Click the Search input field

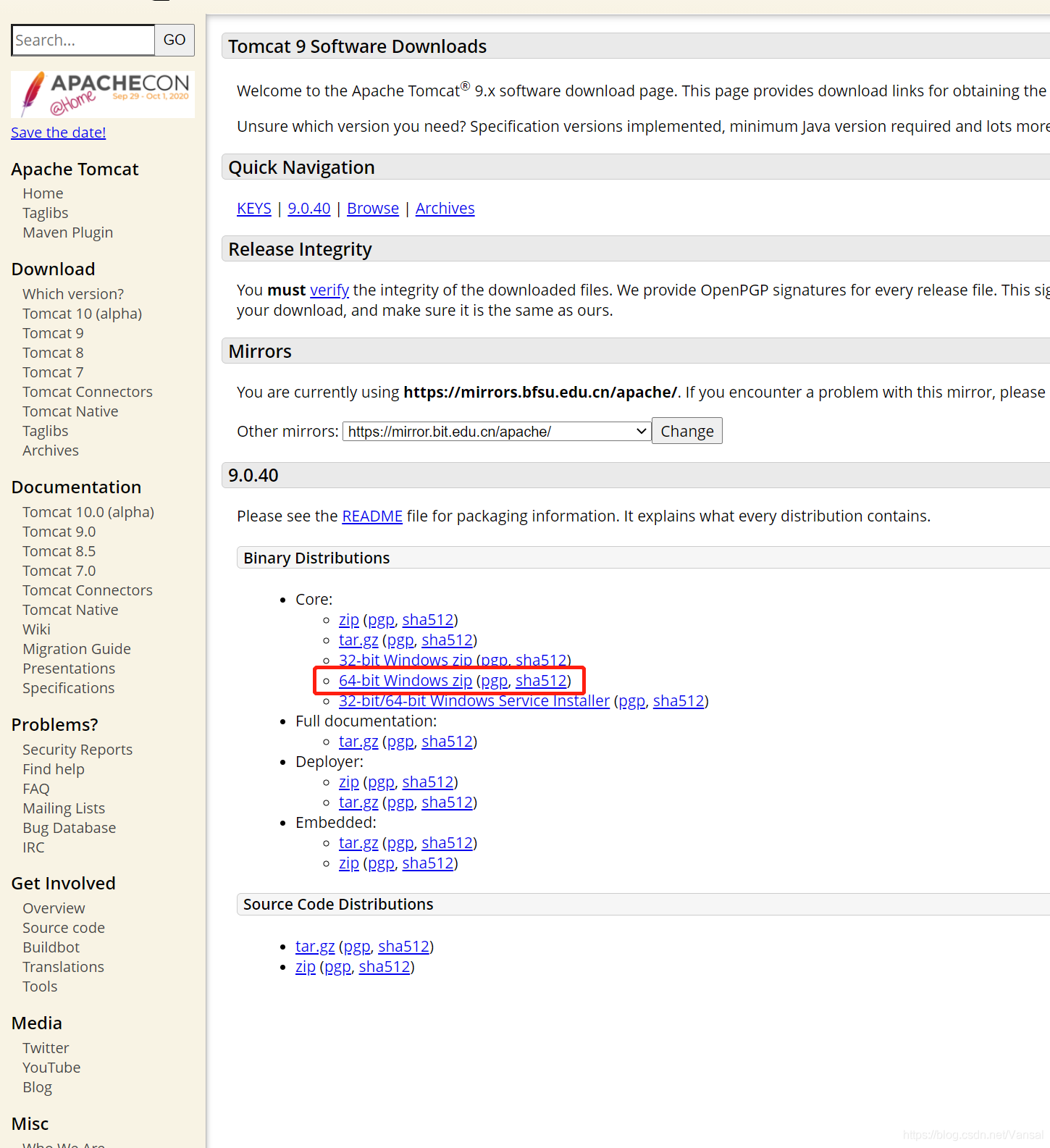click(83, 40)
